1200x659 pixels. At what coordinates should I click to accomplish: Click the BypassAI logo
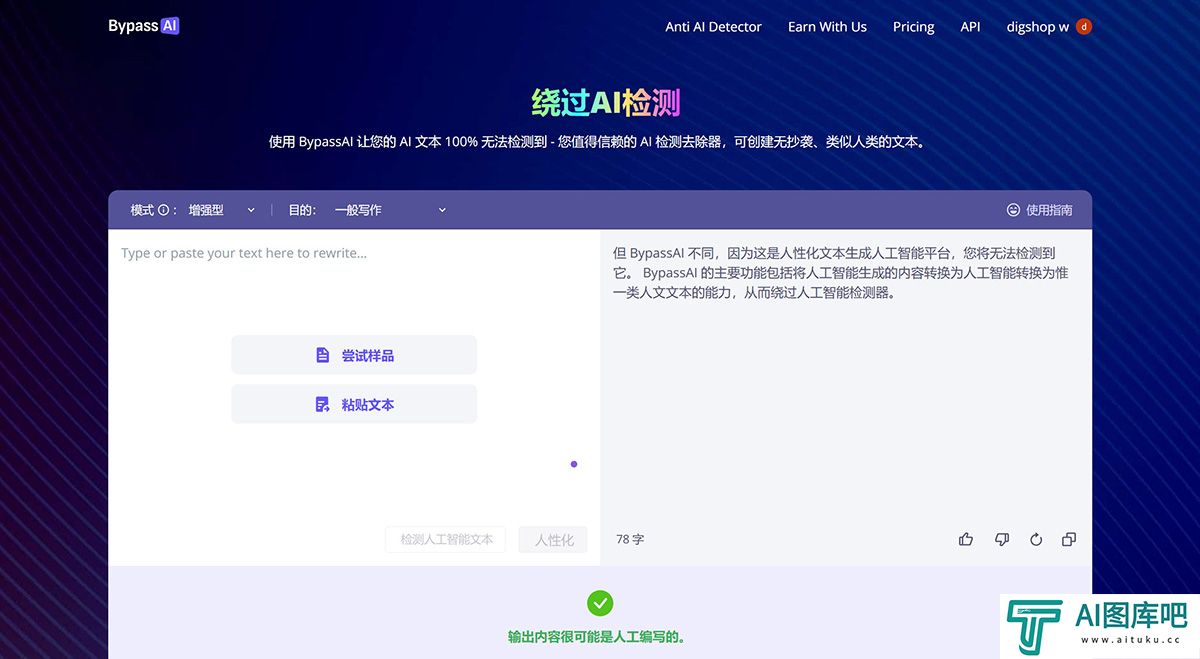tap(143, 26)
